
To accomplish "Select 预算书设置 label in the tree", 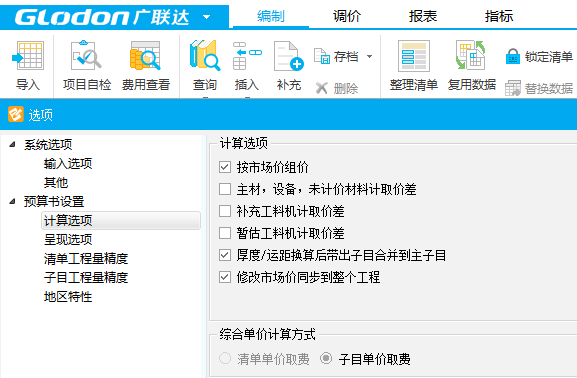I will click(x=54, y=201).
